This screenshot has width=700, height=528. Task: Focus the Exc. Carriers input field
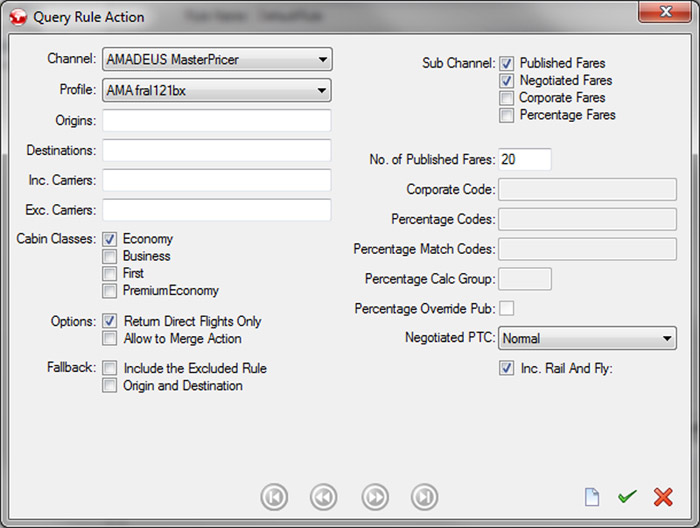click(217, 210)
